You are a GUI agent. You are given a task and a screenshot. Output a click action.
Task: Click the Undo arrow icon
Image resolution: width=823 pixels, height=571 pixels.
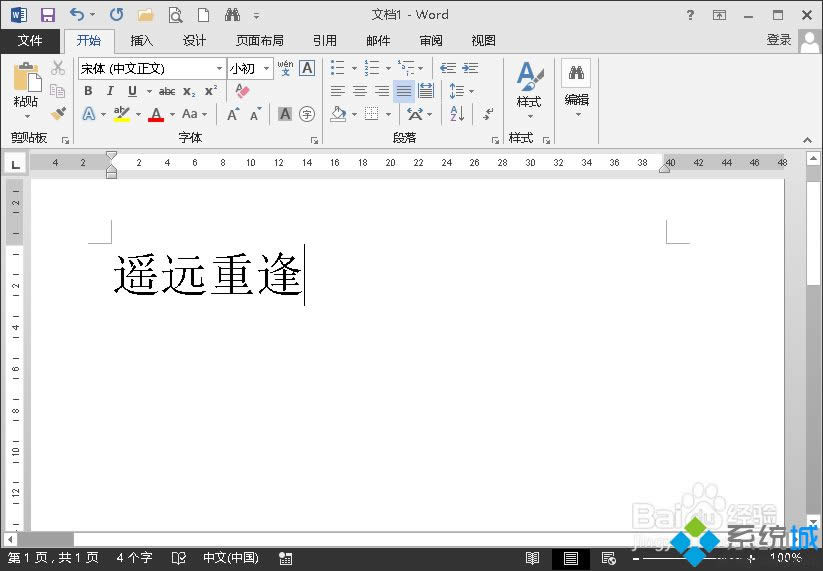pos(77,15)
